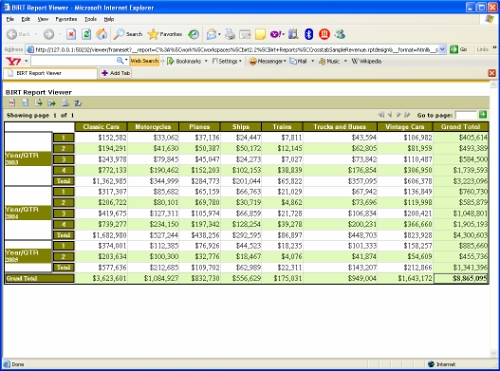Go to the previous report page arrow
Image resolution: width=500 pixels, height=371 pixels.
click(390, 115)
